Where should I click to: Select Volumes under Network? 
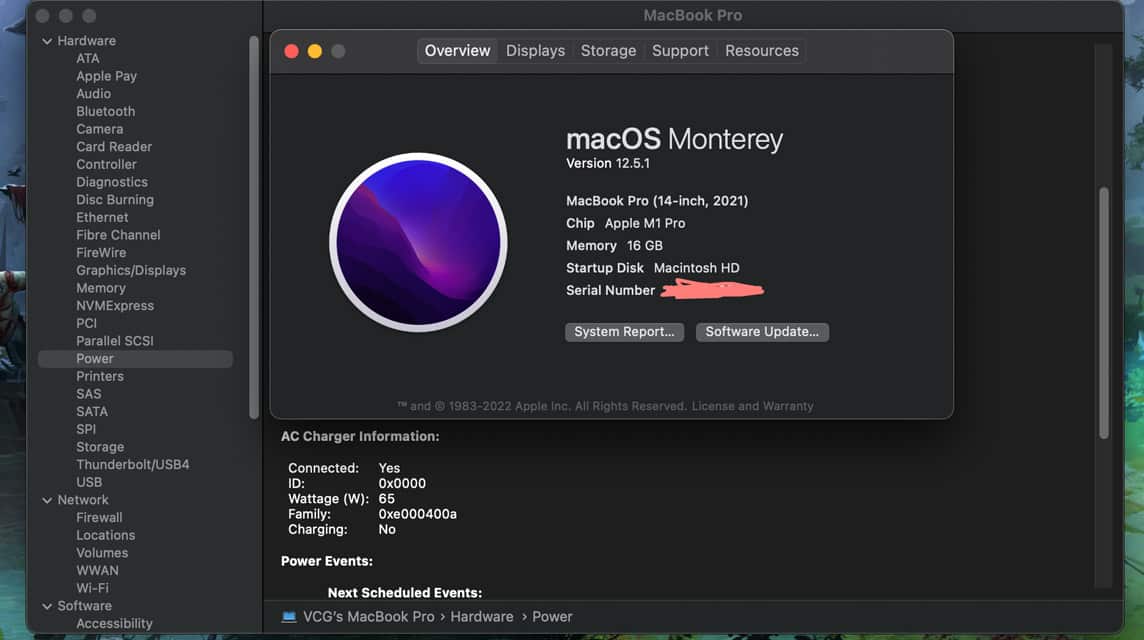click(102, 553)
